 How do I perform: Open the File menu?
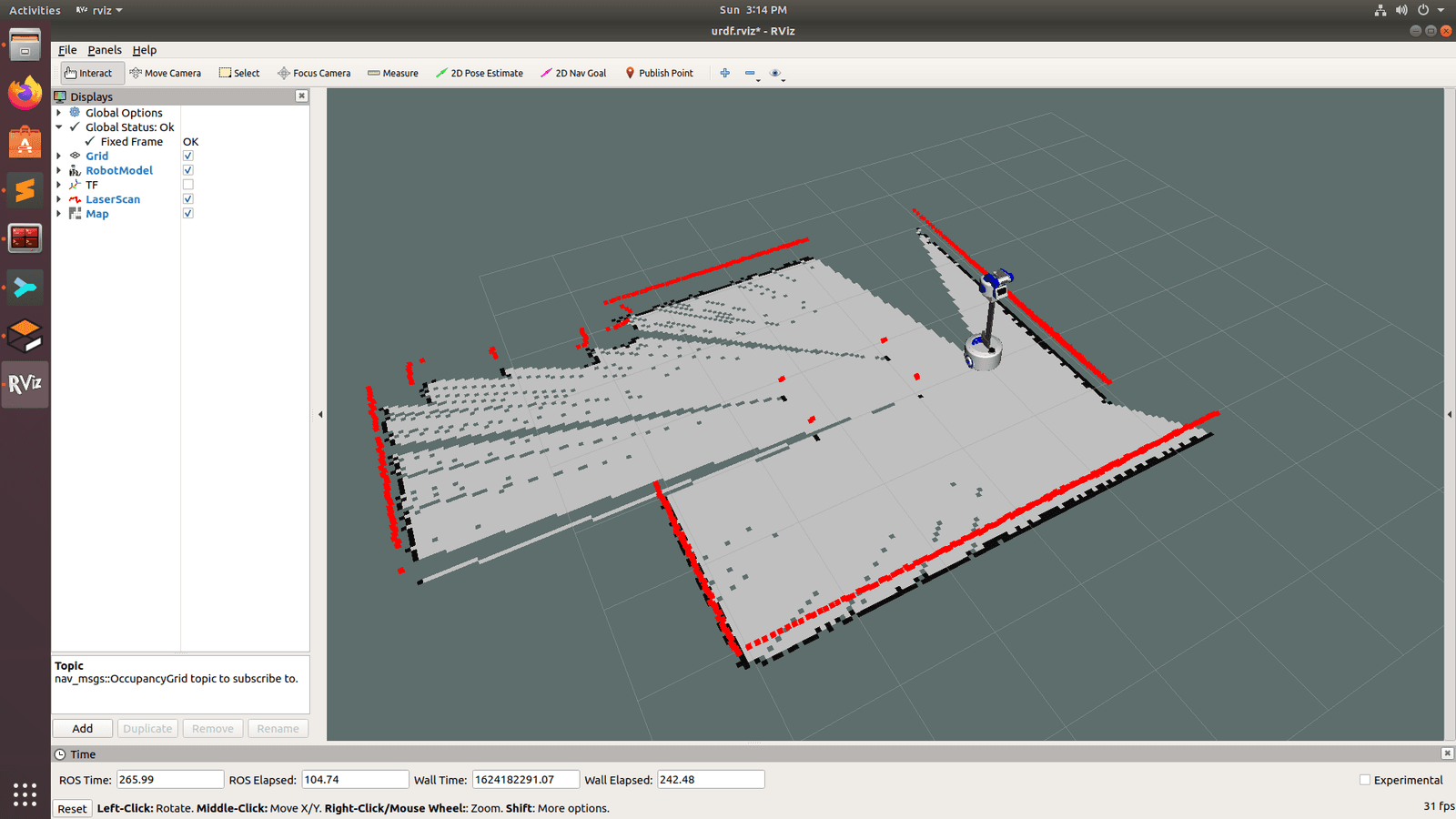click(67, 50)
